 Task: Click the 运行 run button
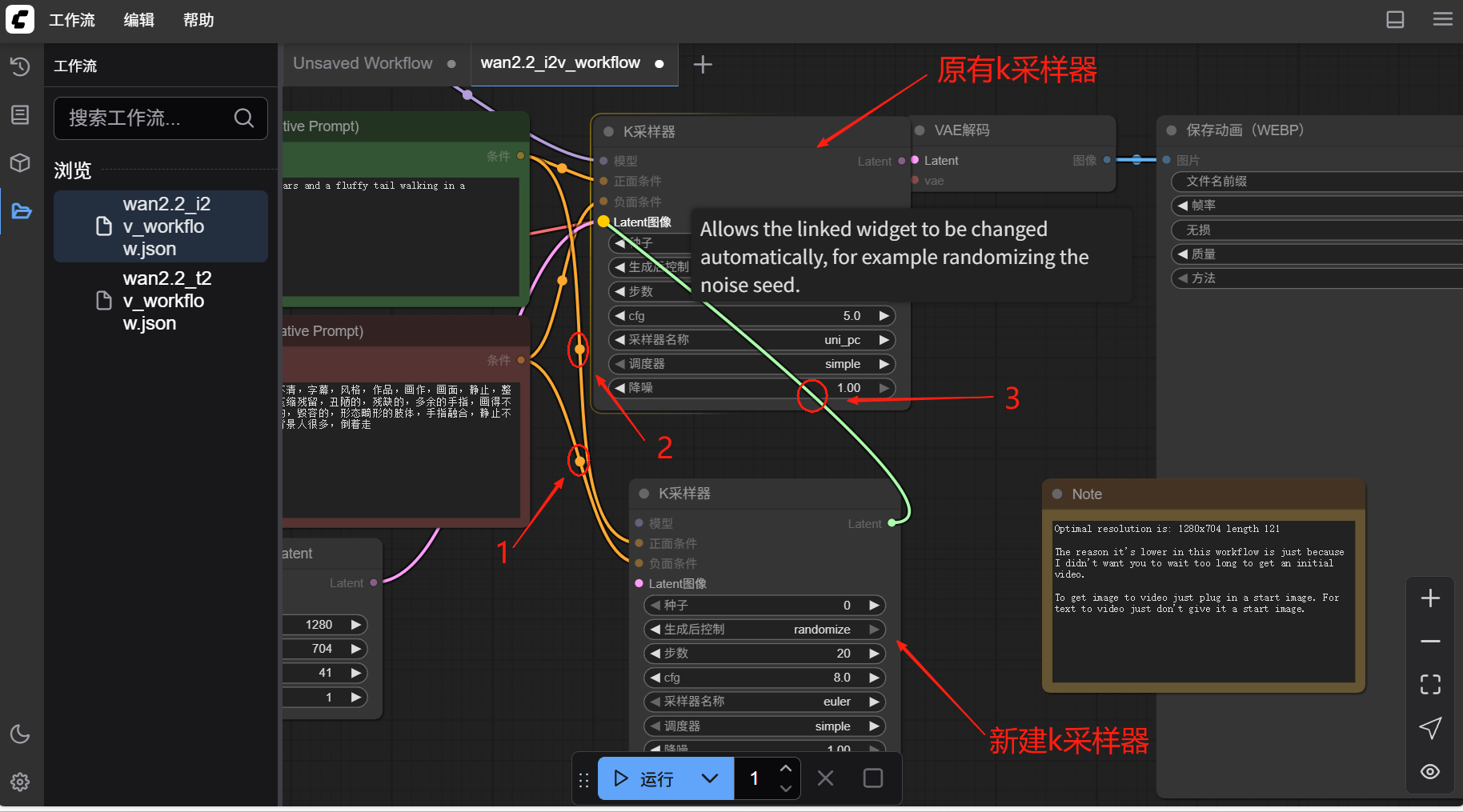click(644, 778)
